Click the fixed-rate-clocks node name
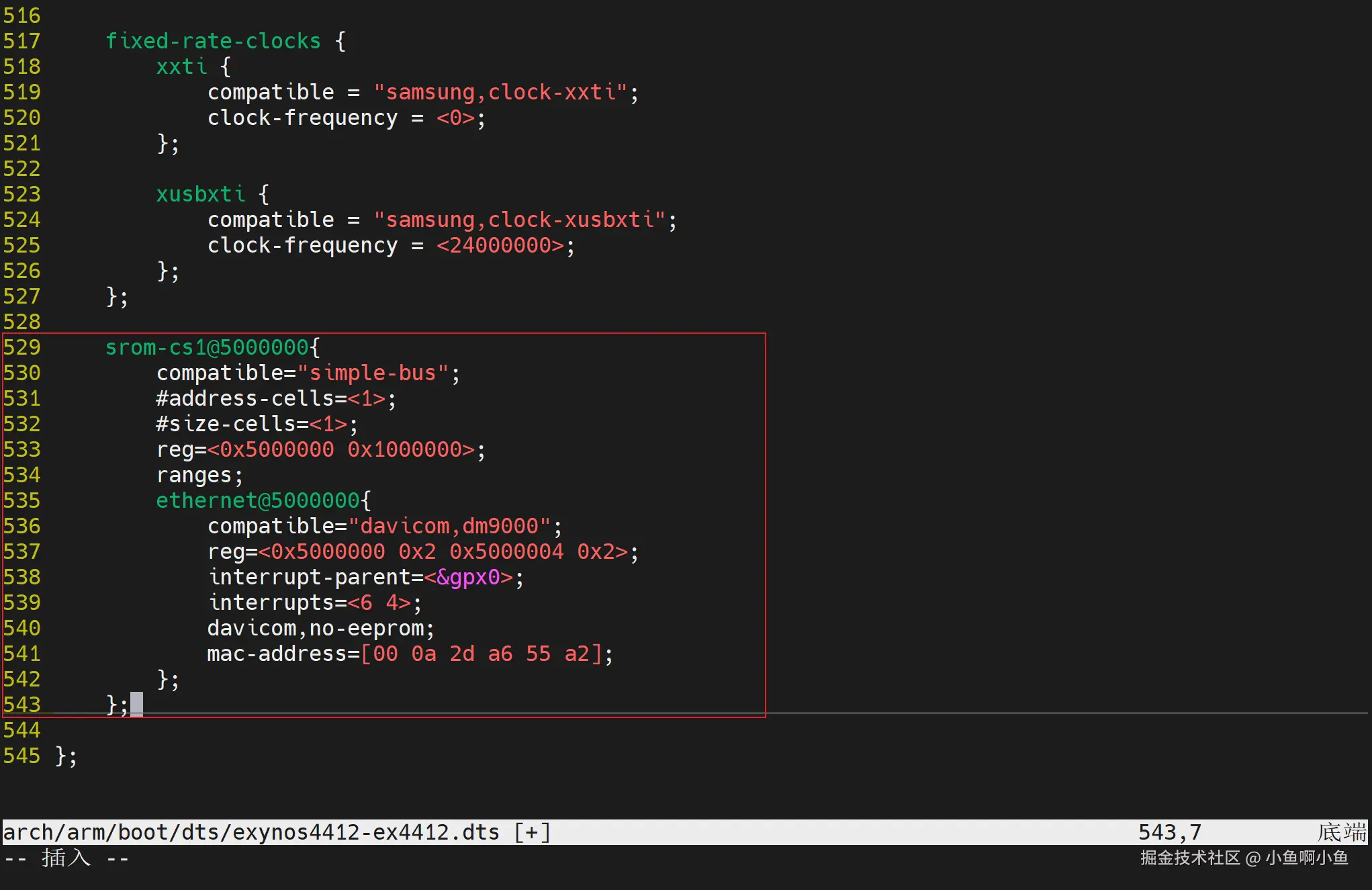The height and width of the screenshot is (890, 1372). click(213, 41)
